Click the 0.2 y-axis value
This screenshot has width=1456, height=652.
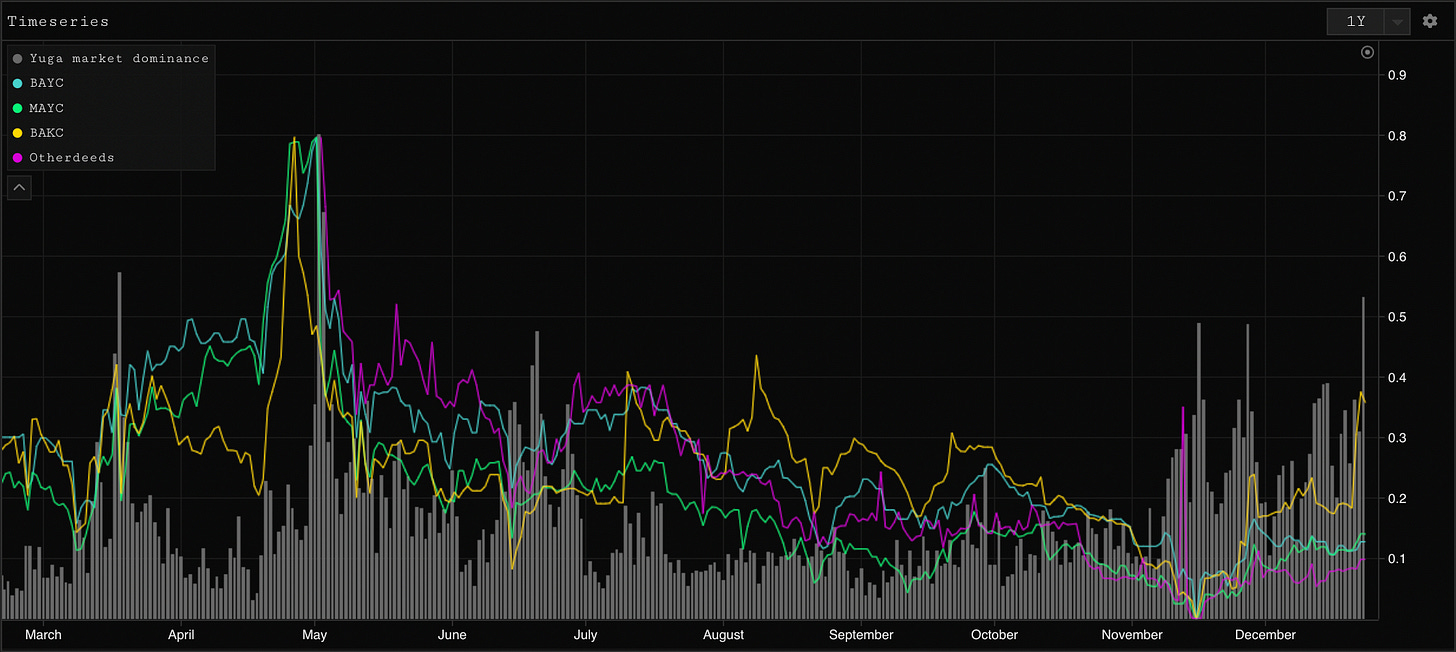pos(1396,499)
